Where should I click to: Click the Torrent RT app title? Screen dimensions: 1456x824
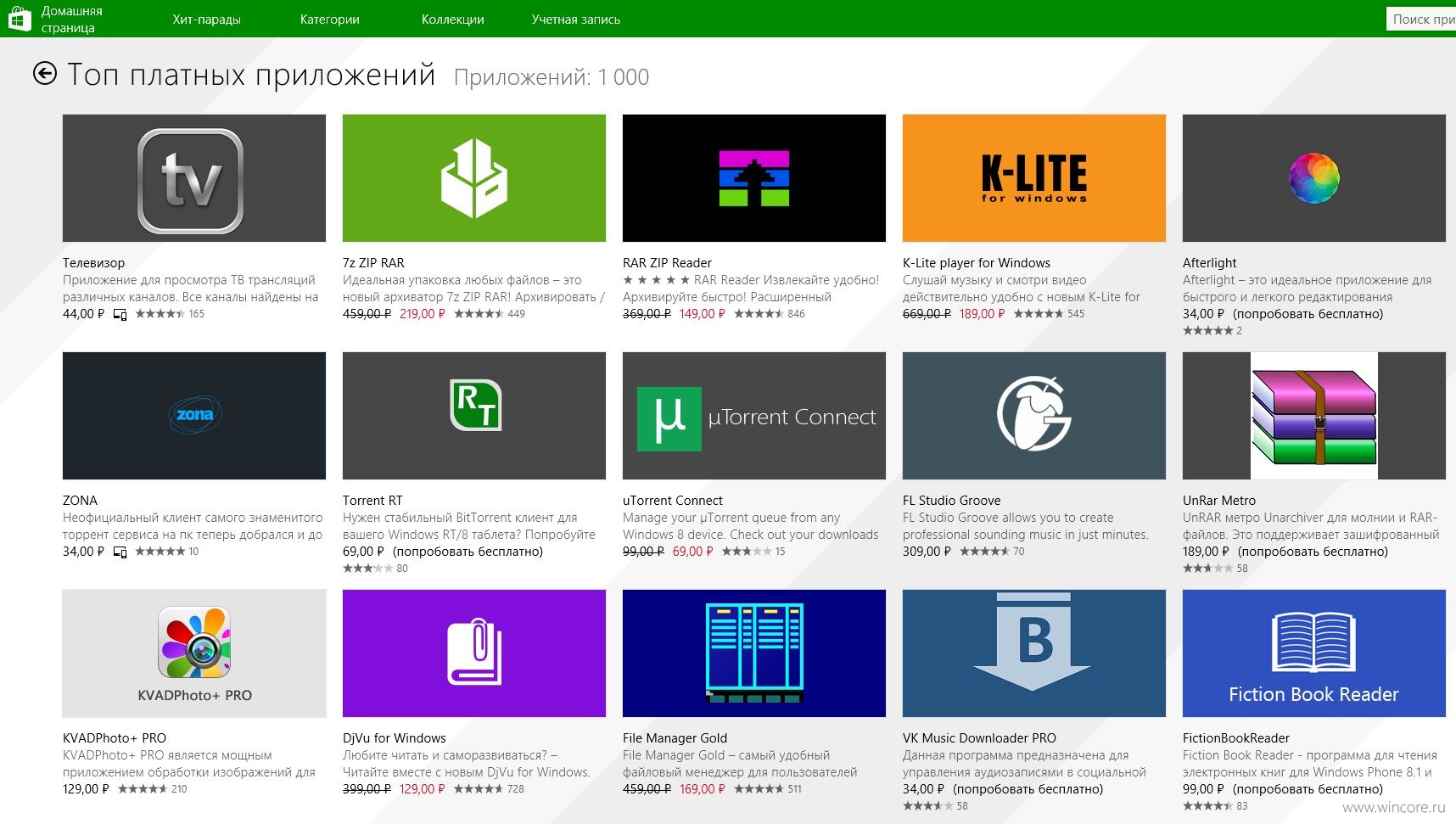point(372,501)
